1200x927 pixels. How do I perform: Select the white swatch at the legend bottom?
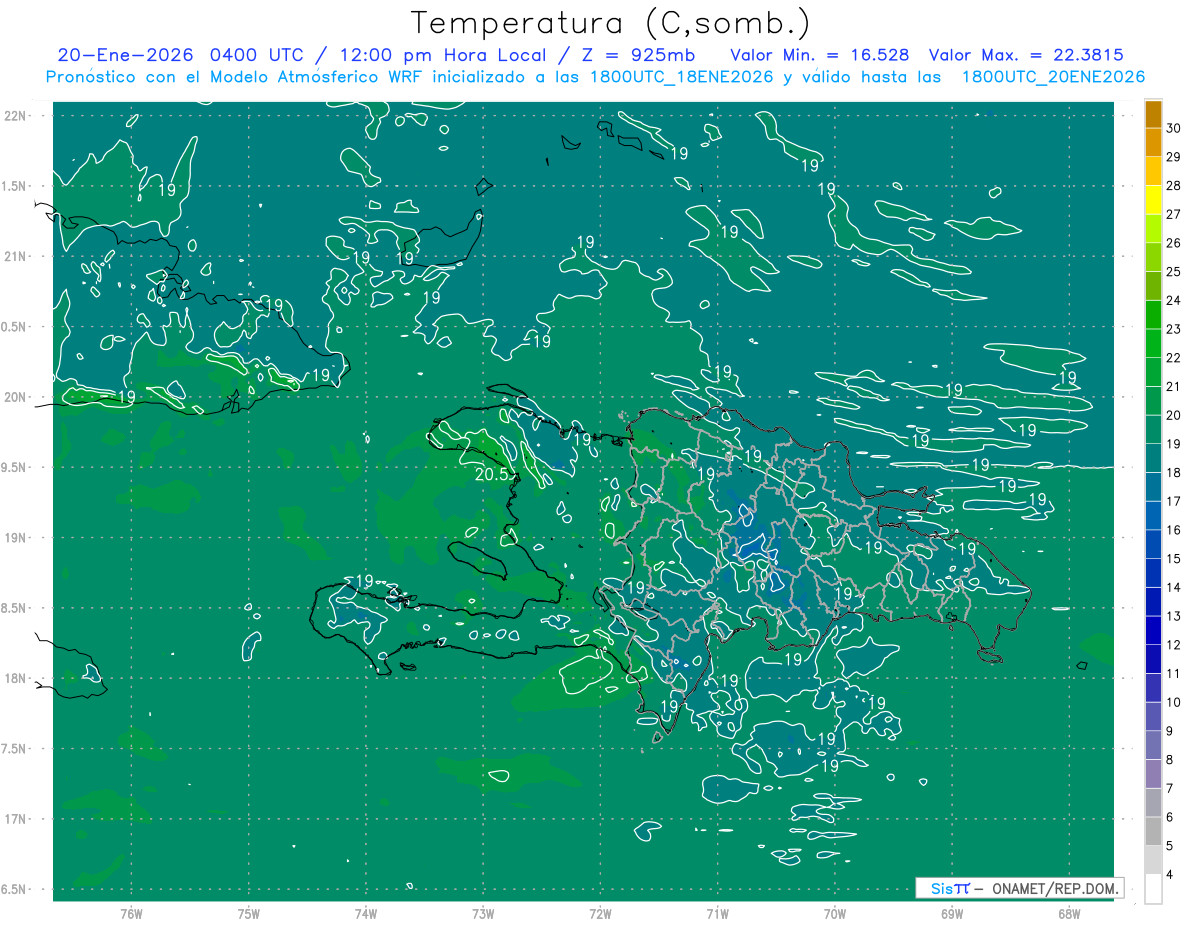pyautogui.click(x=1153, y=889)
